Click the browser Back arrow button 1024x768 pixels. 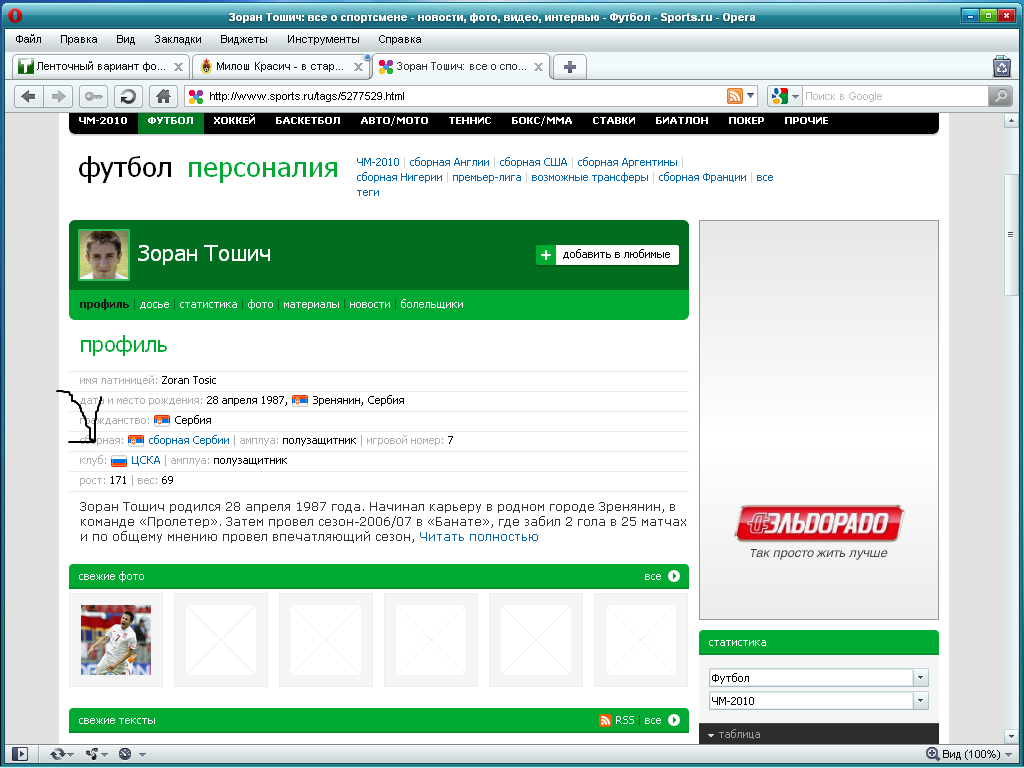click(x=28, y=96)
